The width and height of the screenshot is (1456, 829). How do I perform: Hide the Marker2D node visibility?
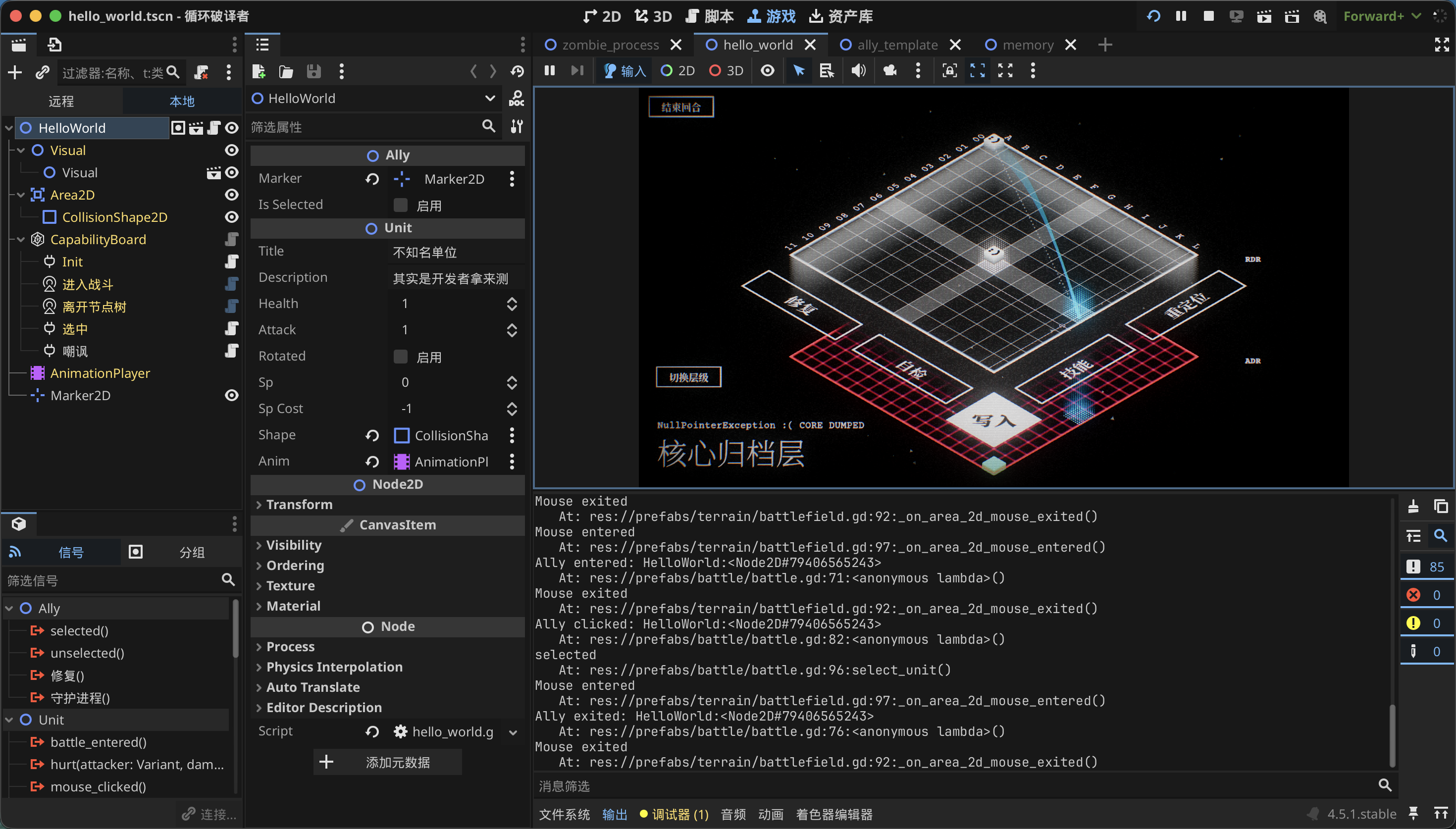(231, 395)
